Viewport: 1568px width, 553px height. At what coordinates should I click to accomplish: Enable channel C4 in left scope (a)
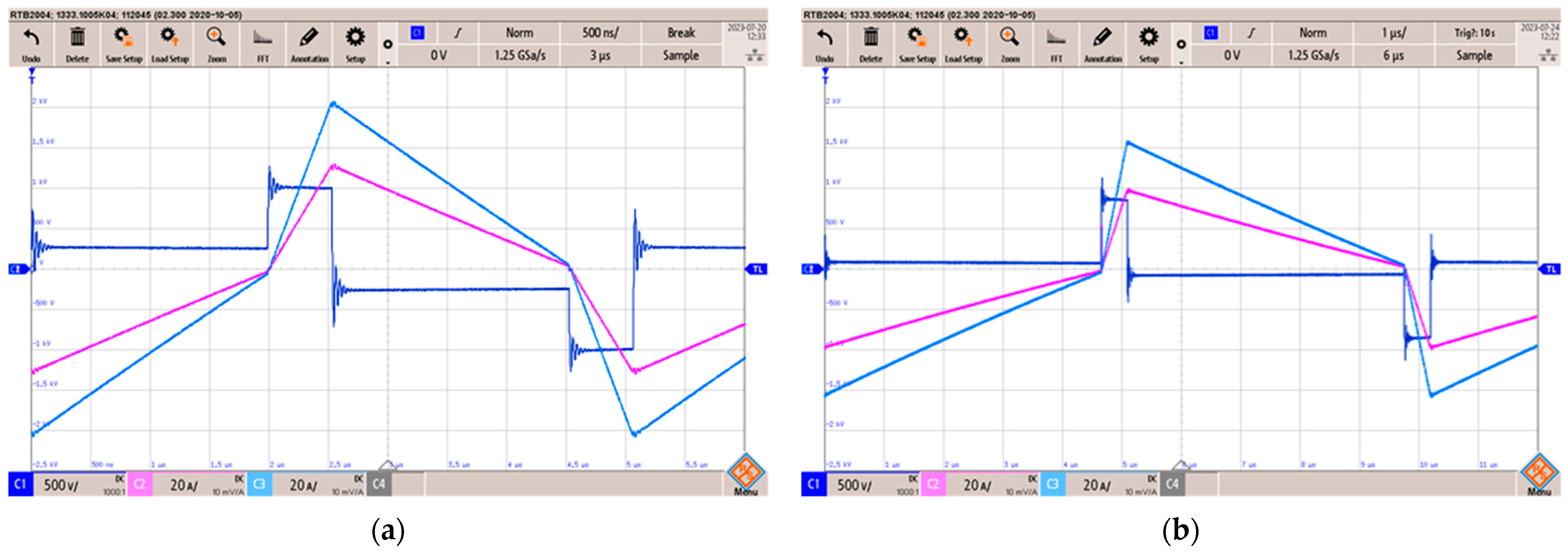pyautogui.click(x=379, y=484)
